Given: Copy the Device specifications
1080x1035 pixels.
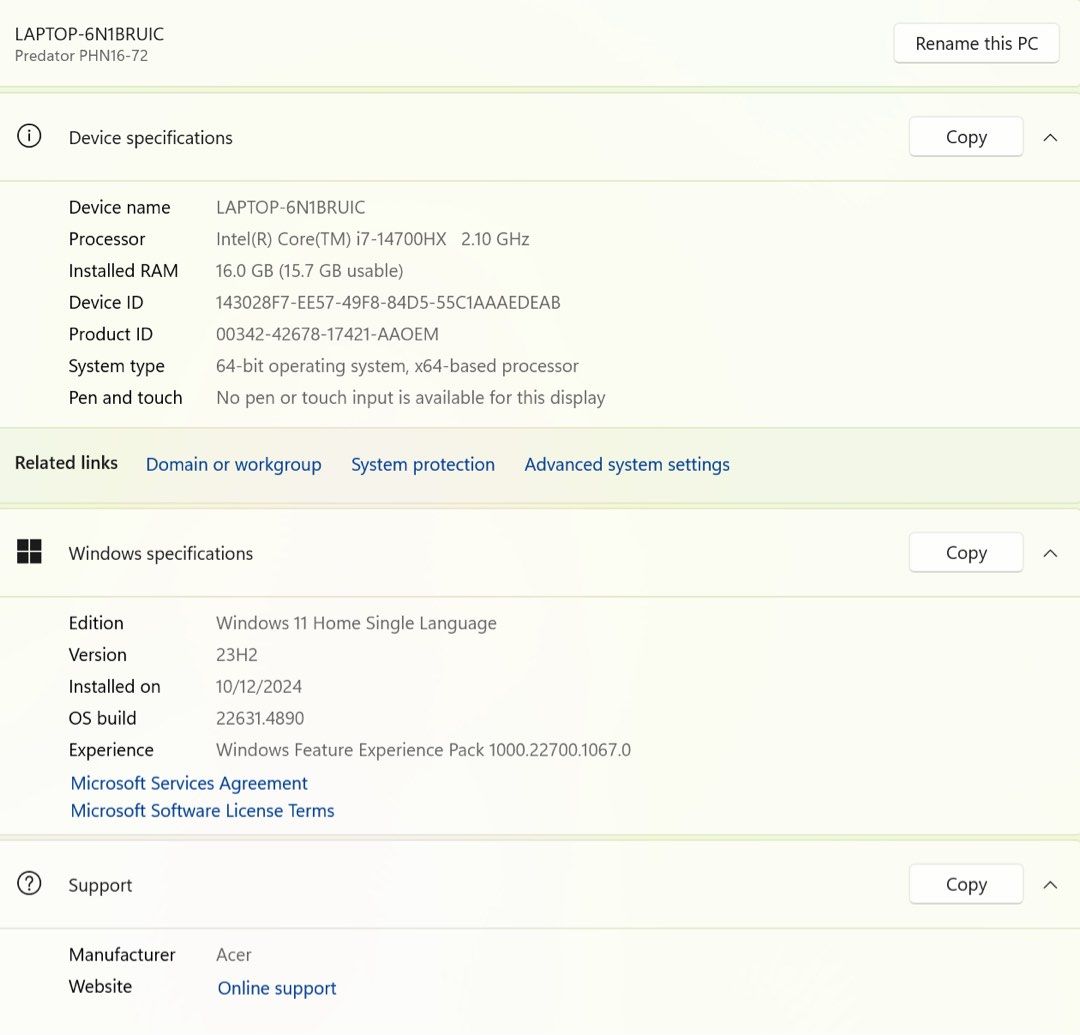Looking at the screenshot, I should coord(966,137).
